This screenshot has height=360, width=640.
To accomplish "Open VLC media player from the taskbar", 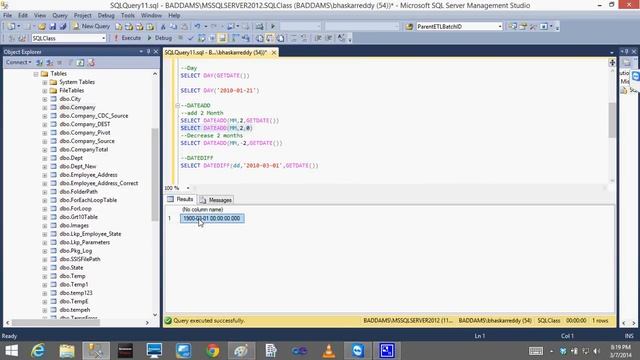I will [329, 351].
